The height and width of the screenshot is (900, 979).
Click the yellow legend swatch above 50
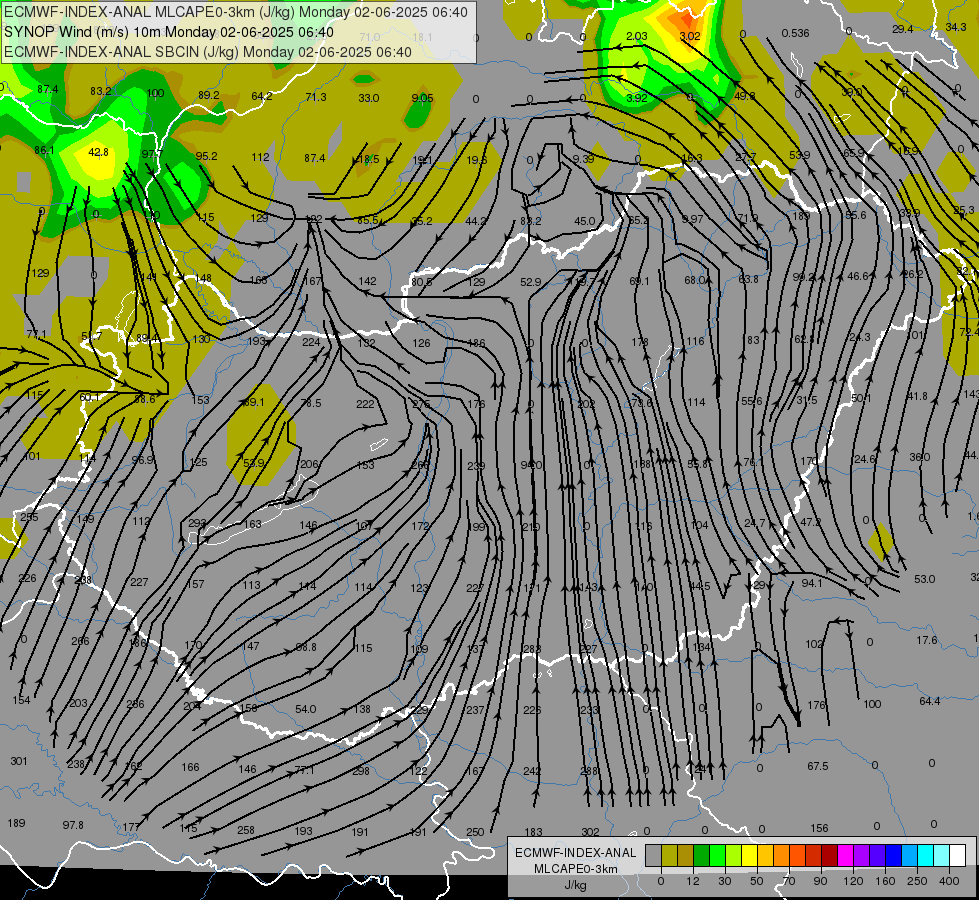click(749, 855)
